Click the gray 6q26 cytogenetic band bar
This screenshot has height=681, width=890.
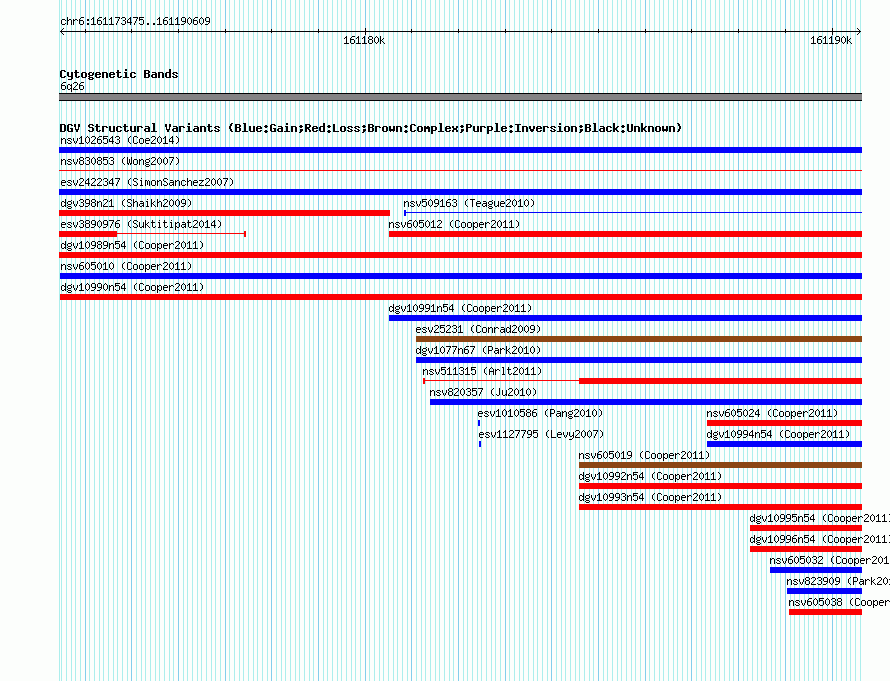click(460, 97)
